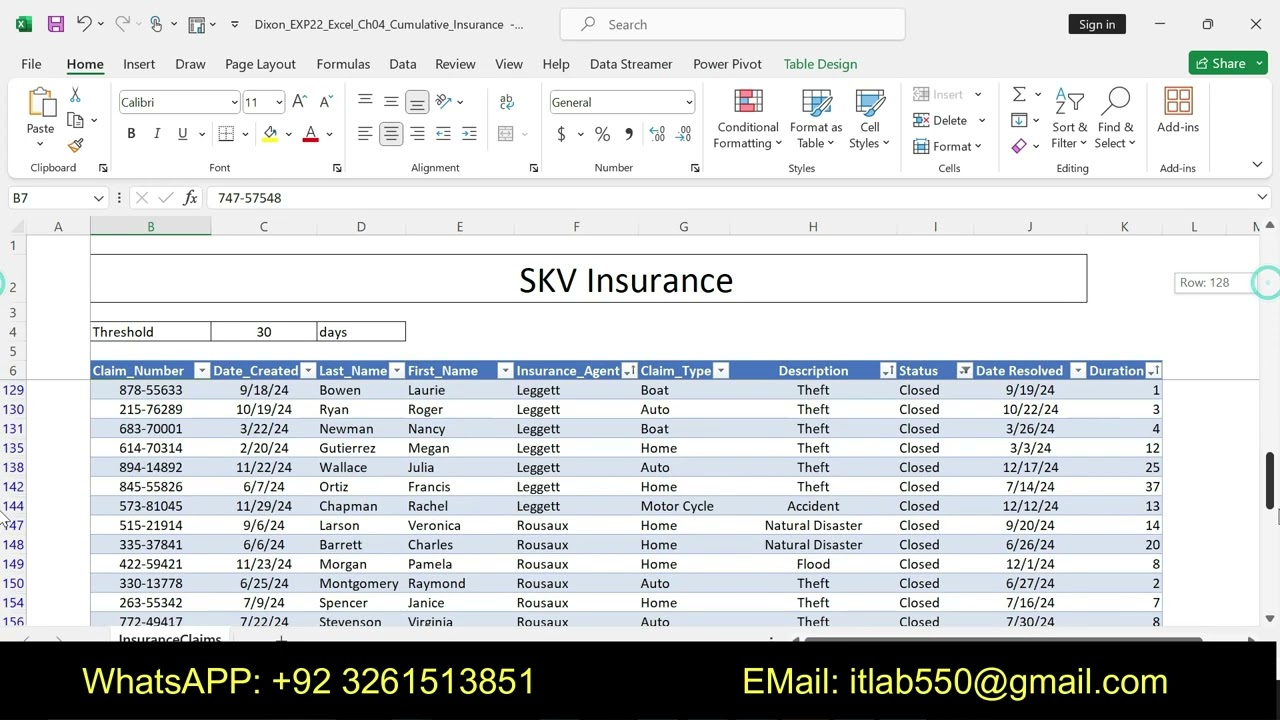
Task: Click the Undo arrow icon
Action: 84,24
